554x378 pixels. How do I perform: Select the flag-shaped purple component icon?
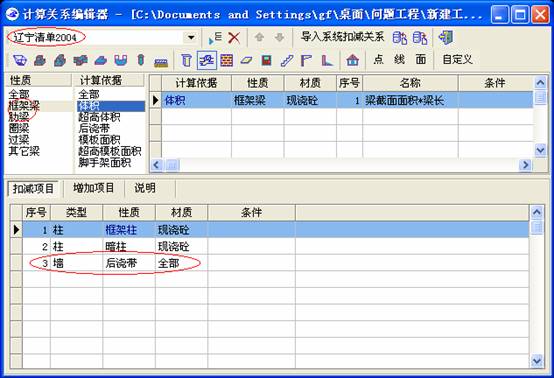point(306,60)
